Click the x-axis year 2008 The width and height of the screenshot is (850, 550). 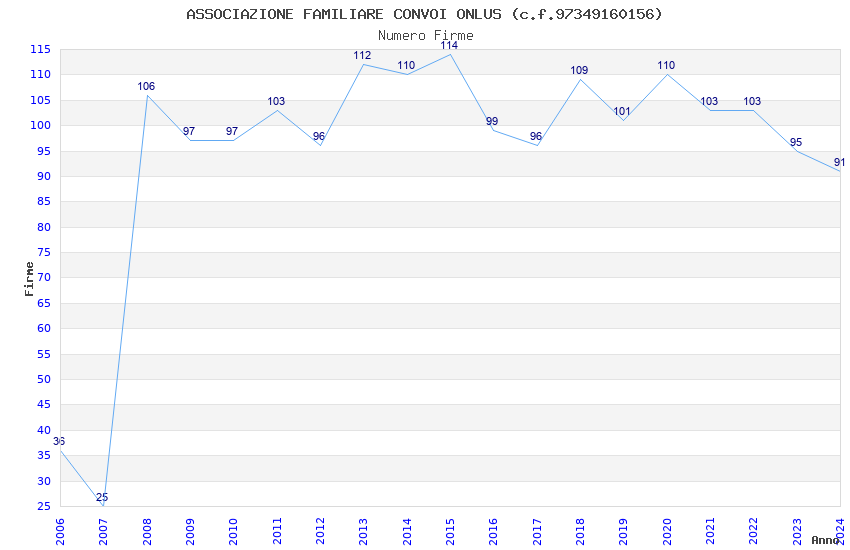[x=147, y=532]
